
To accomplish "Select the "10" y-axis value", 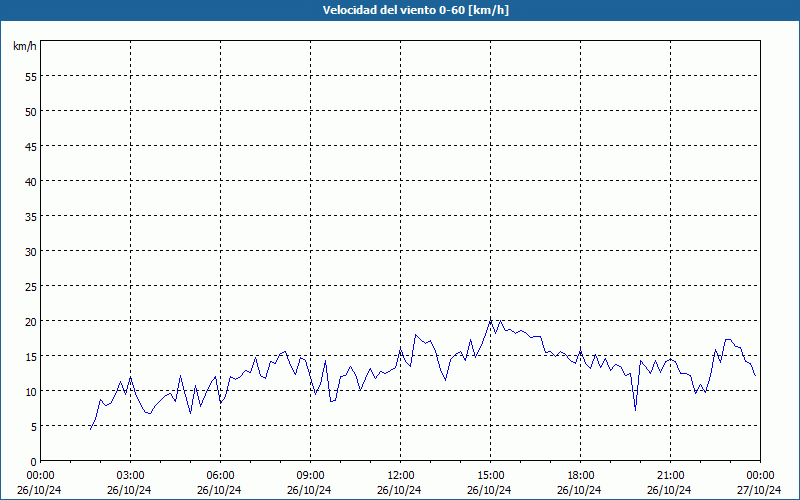I will click(x=31, y=391).
